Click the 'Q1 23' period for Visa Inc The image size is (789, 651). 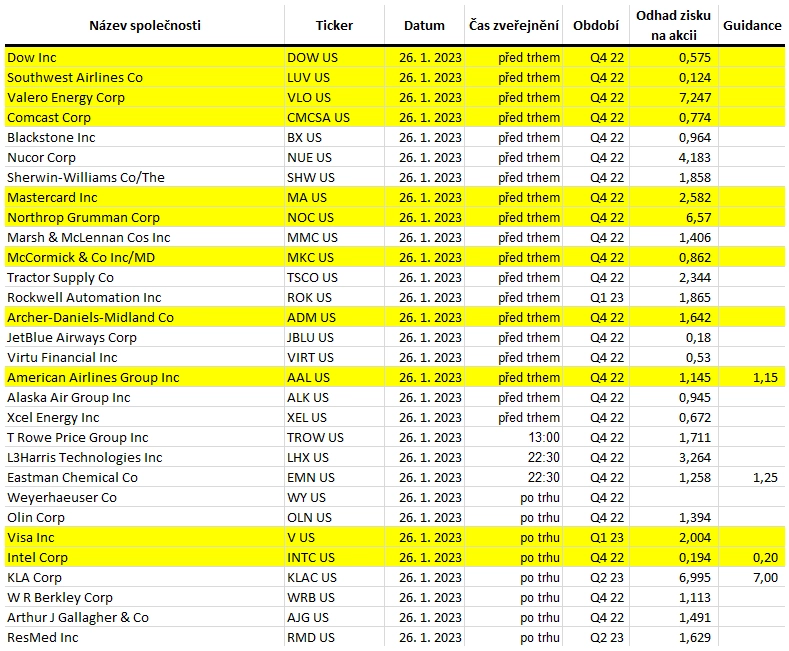coord(607,537)
